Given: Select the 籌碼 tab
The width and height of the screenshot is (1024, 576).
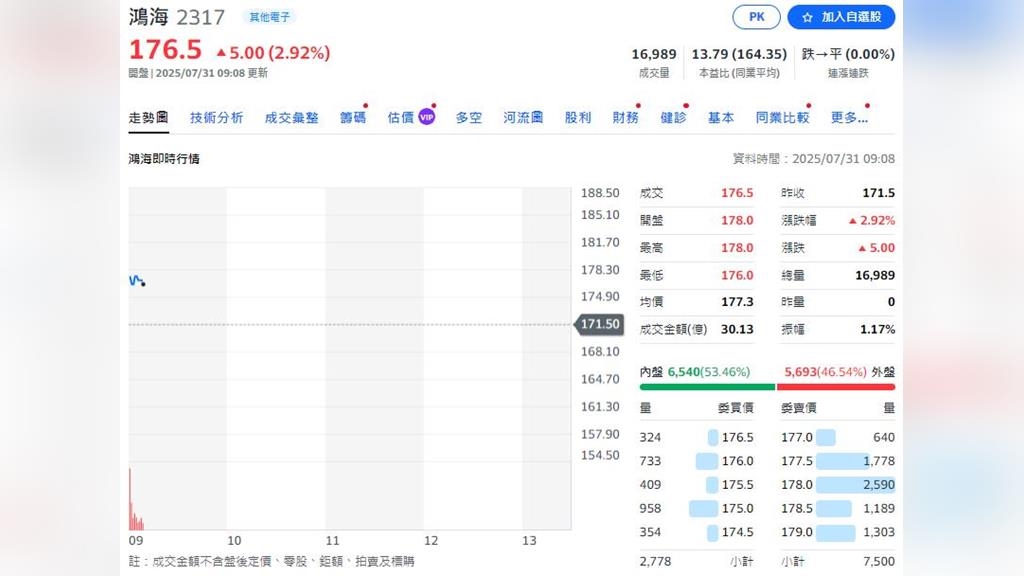Looking at the screenshot, I should (x=353, y=118).
